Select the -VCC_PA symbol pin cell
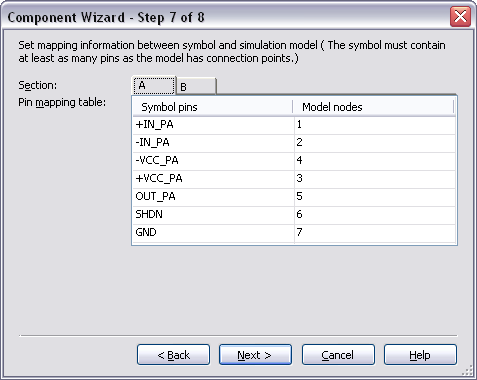 point(213,161)
